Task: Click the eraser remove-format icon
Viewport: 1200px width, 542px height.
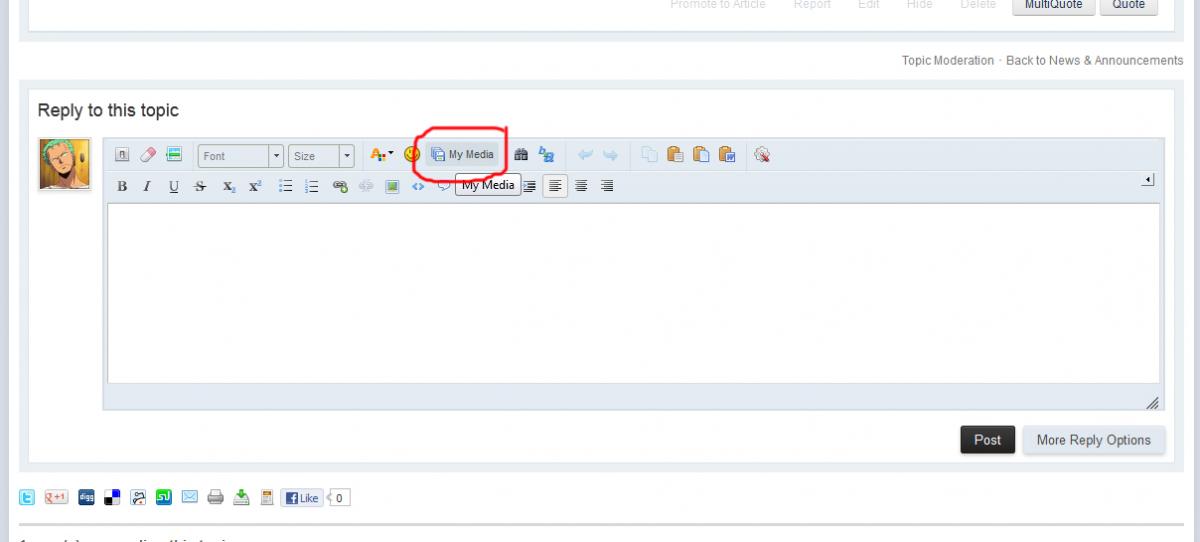Action: tap(148, 155)
